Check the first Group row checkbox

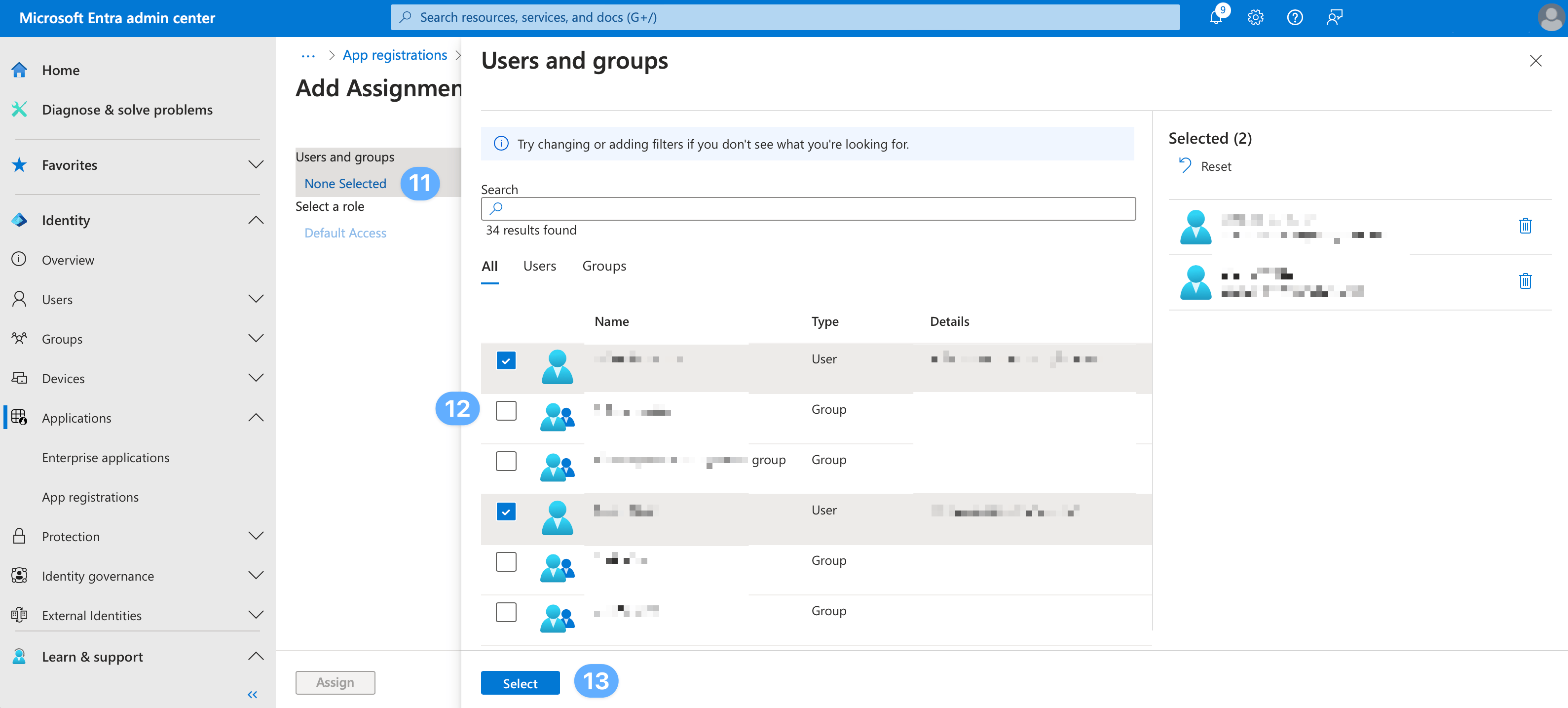click(x=506, y=411)
